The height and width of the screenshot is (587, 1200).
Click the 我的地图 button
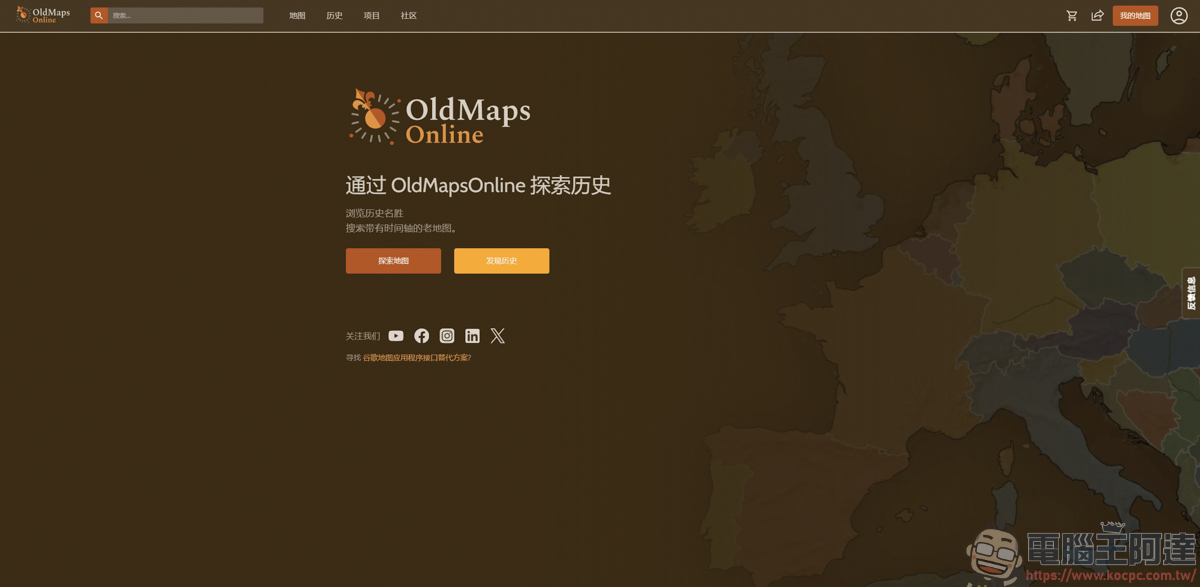click(1135, 16)
